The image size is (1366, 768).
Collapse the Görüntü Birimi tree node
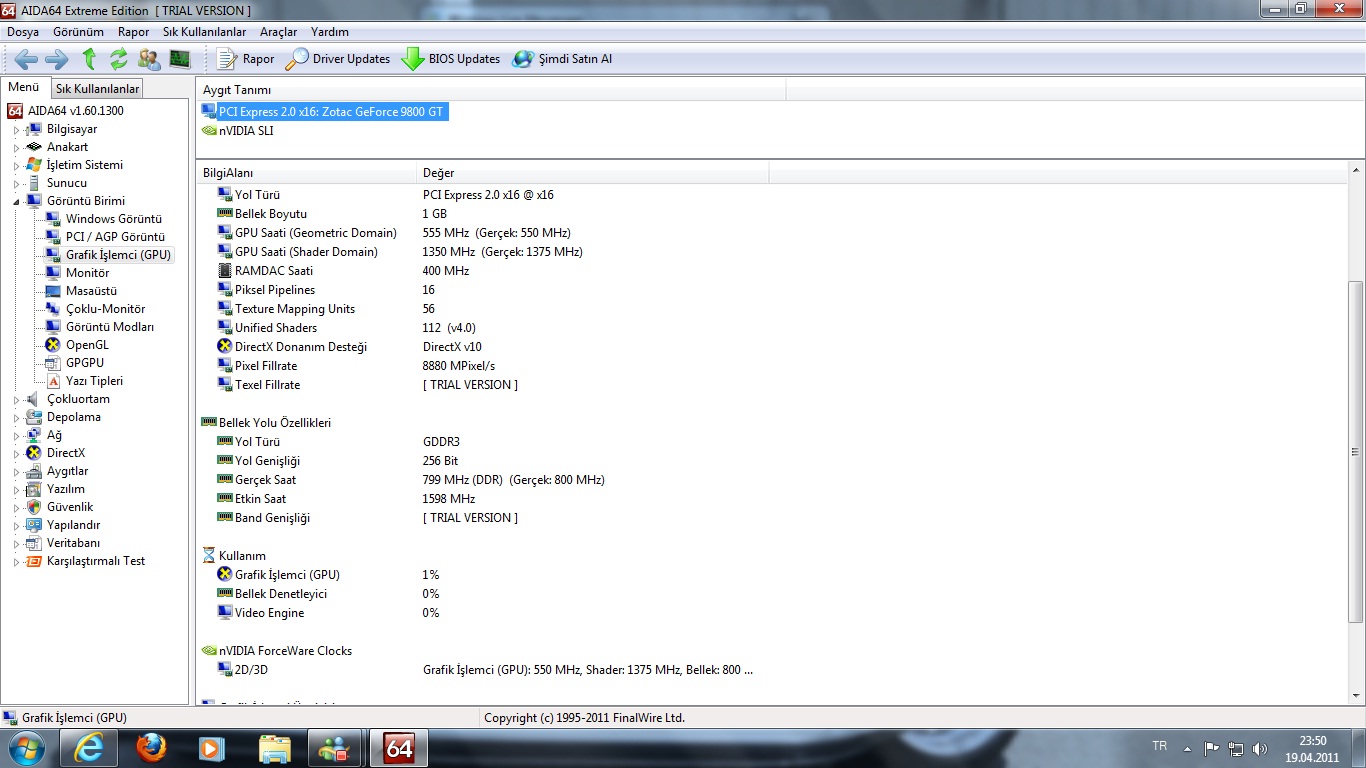click(16, 201)
